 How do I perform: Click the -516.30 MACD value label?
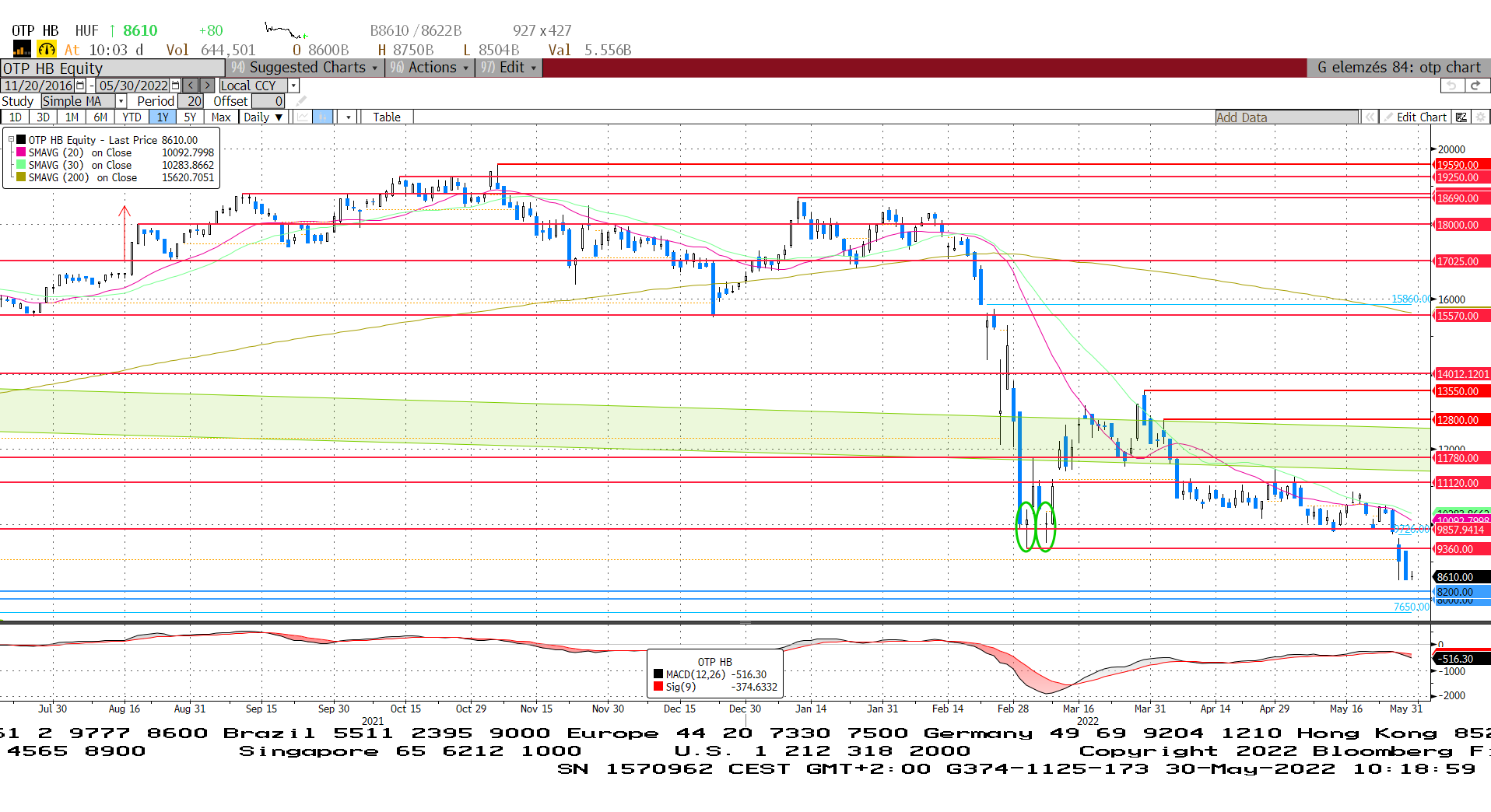click(1461, 659)
